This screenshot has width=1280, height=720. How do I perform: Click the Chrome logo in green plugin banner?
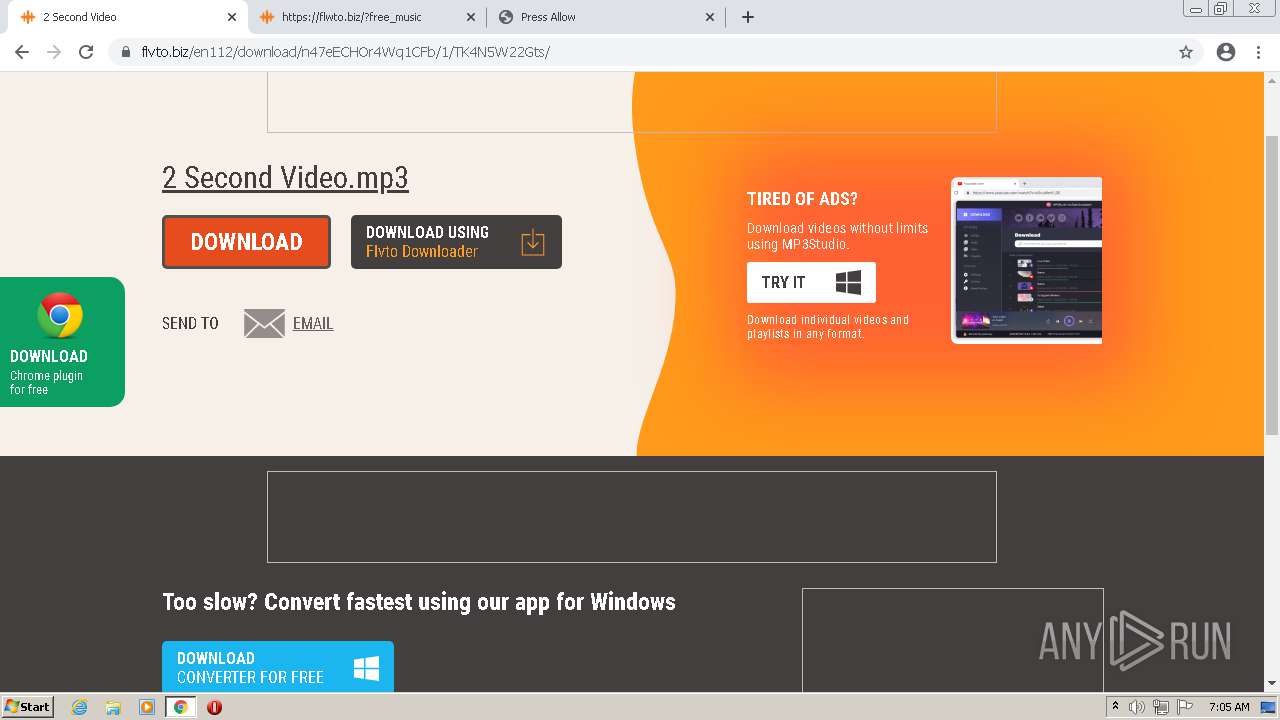[60, 316]
